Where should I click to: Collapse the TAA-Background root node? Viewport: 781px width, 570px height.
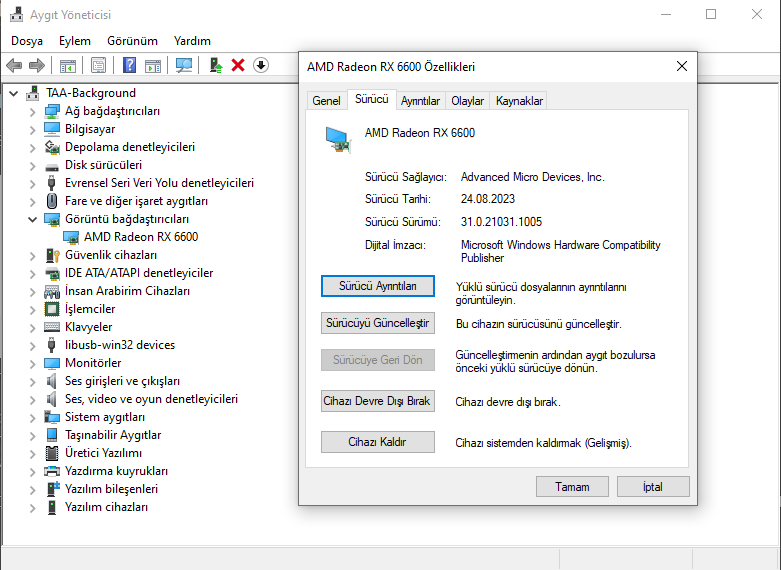coord(13,93)
